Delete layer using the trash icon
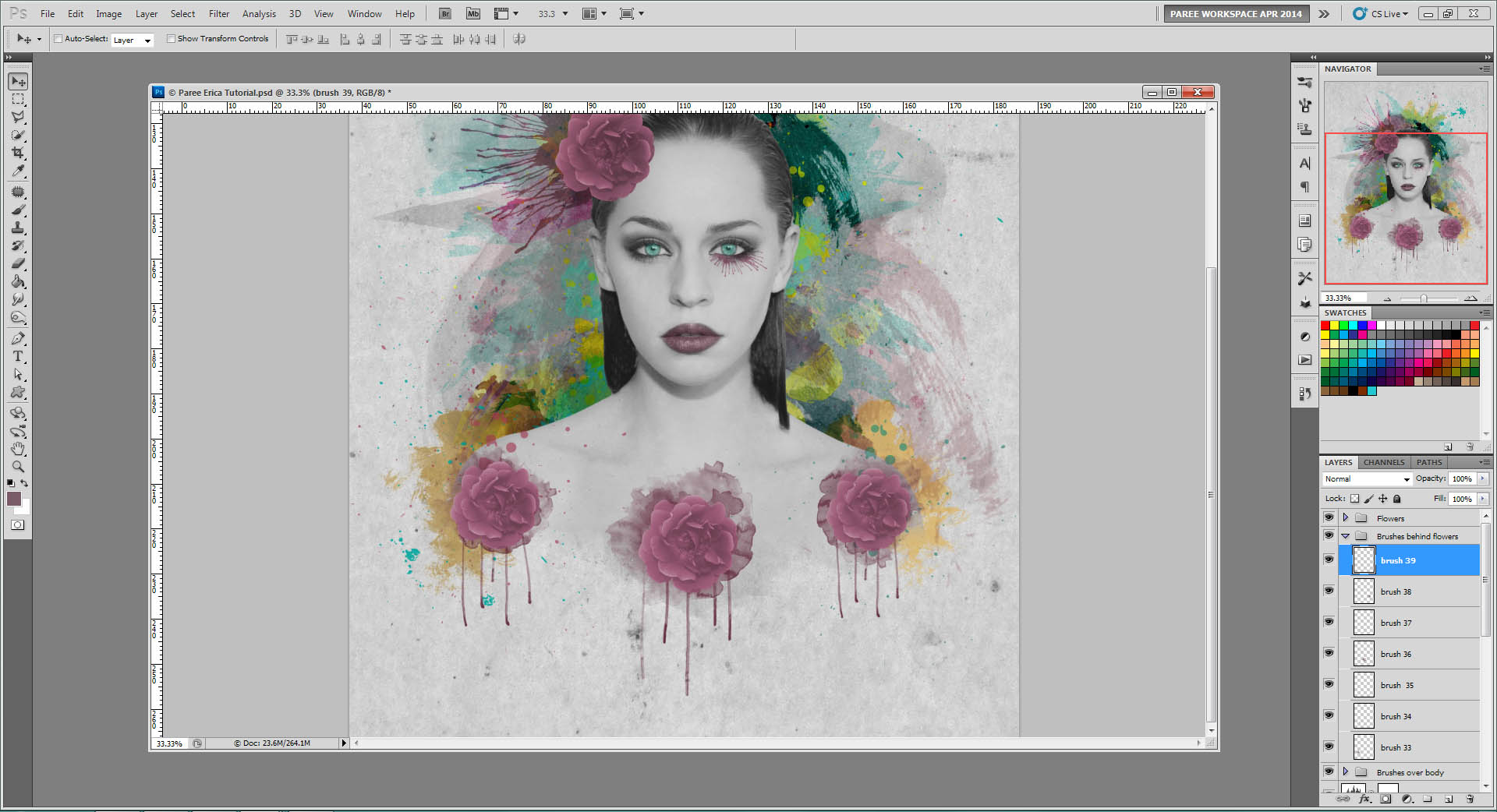This screenshot has width=1497, height=812. pyautogui.click(x=1470, y=799)
